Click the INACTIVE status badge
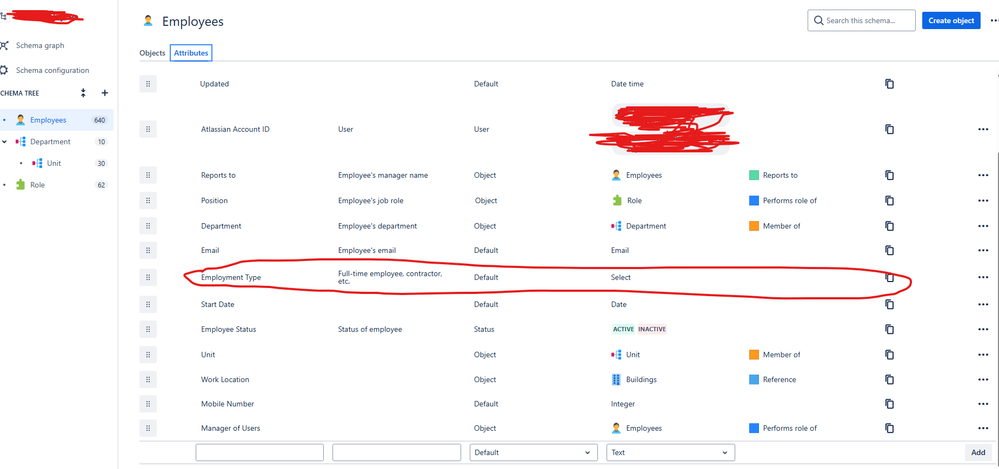This screenshot has width=999, height=469. [652, 329]
